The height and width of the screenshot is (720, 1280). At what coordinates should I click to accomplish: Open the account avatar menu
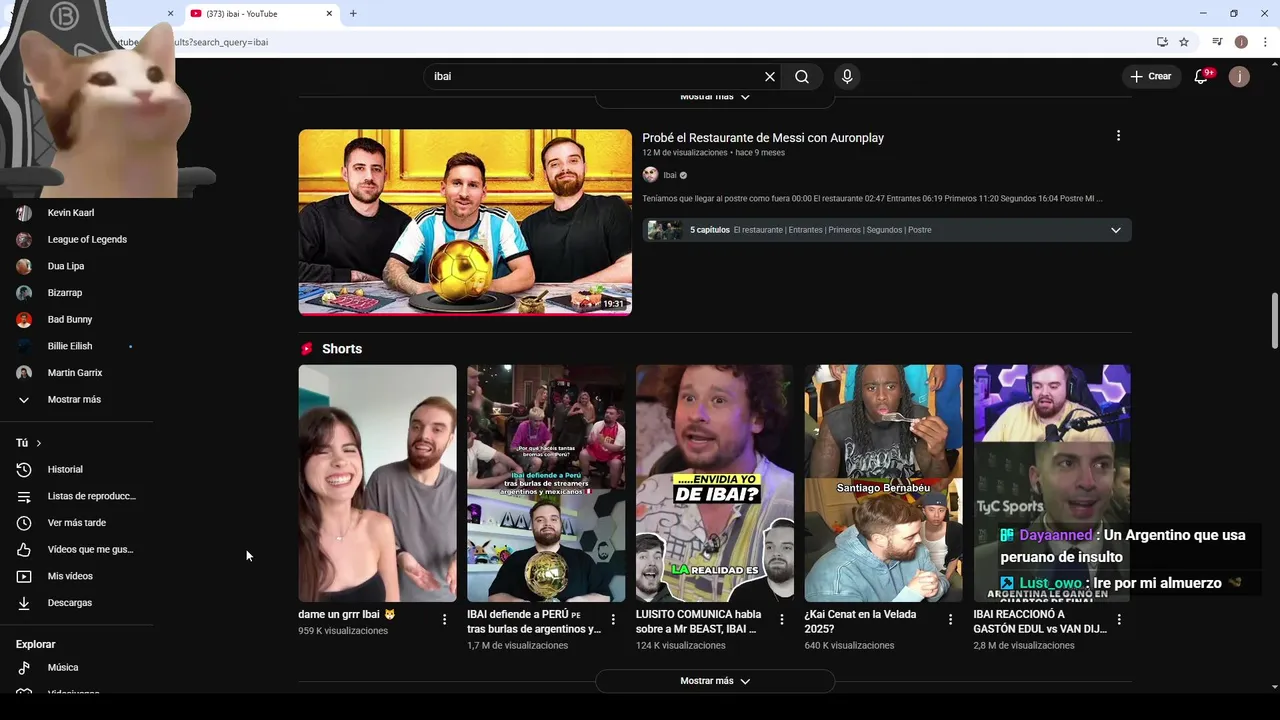(1239, 77)
